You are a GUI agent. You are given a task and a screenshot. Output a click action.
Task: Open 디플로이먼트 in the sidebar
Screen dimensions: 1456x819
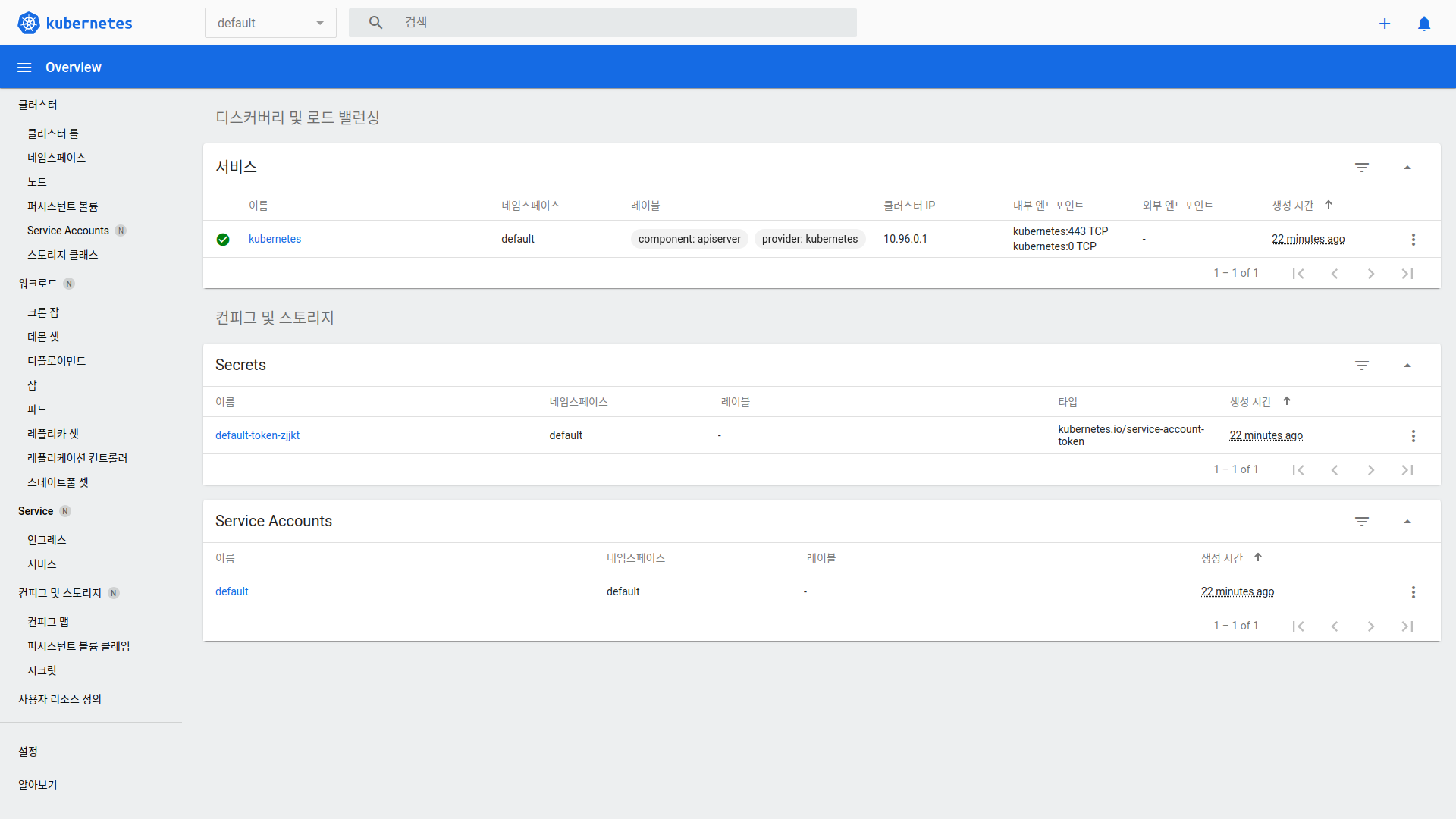[57, 361]
